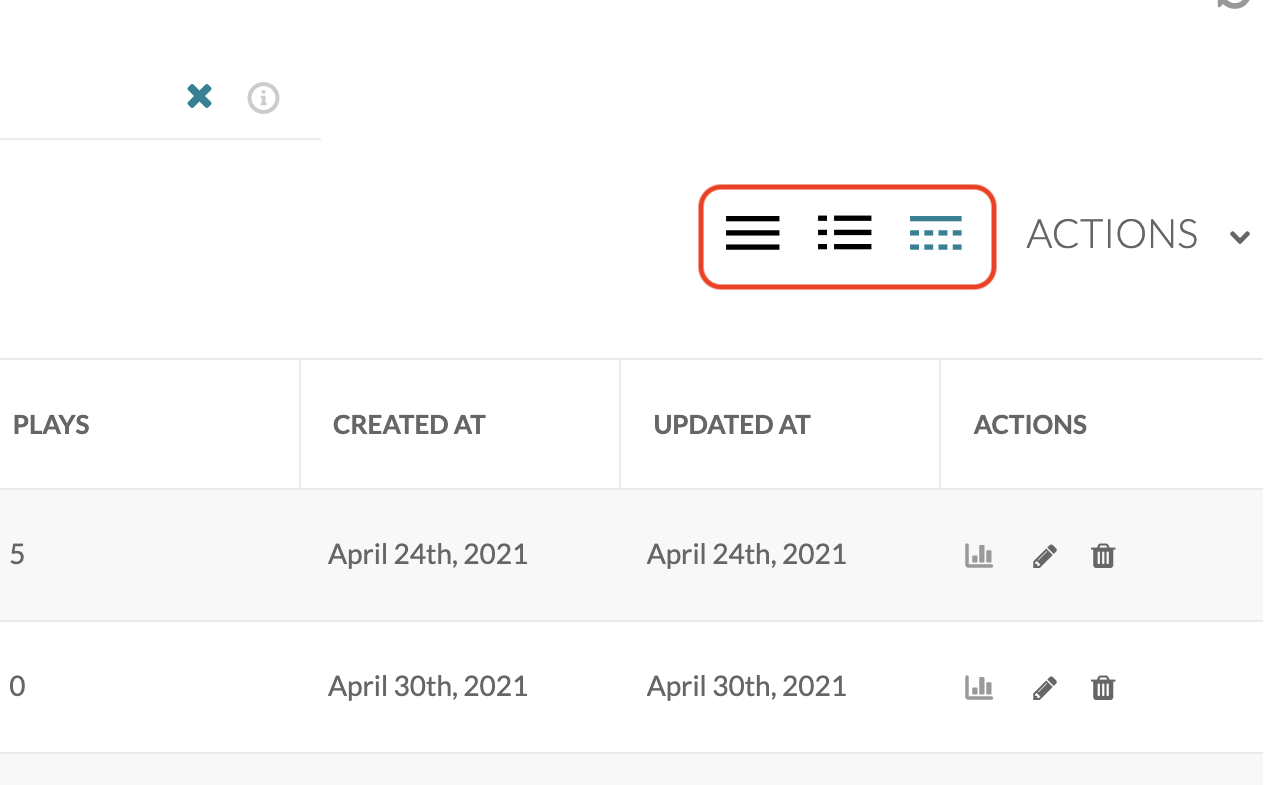Viewport: 1265px width, 785px height.
Task: View analytics for the April 30th row
Action: pos(978,688)
